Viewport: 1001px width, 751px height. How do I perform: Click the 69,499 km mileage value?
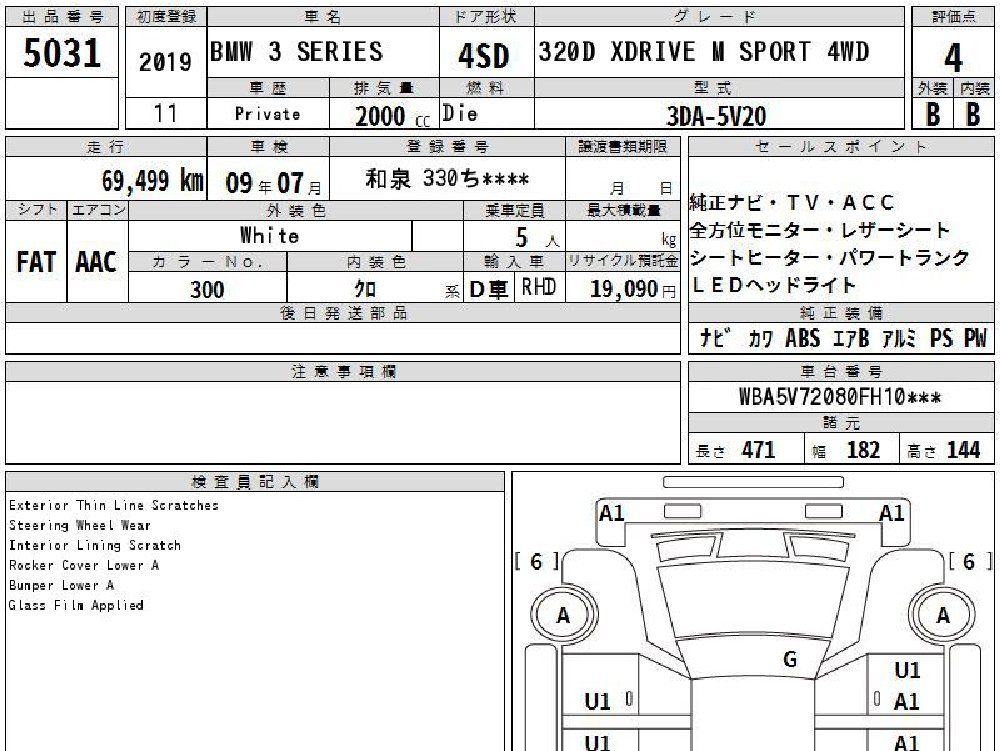pyautogui.click(x=153, y=180)
